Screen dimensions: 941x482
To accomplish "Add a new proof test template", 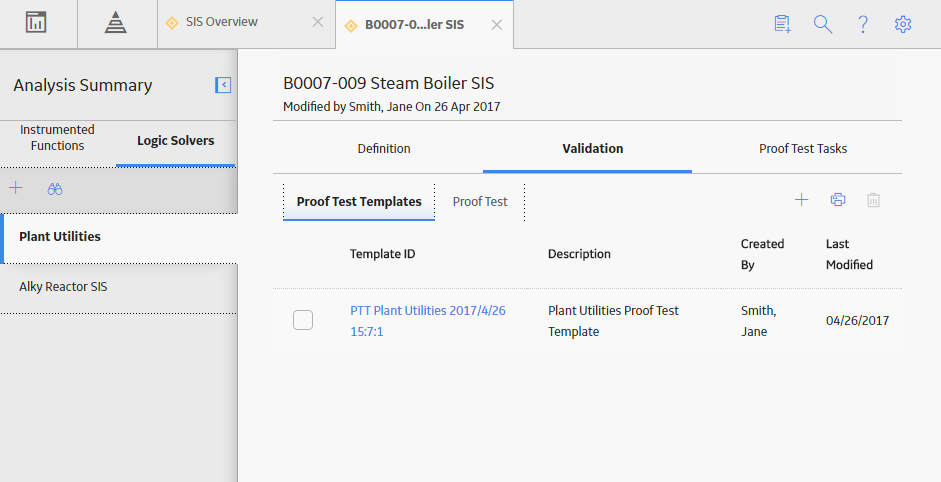I will (801, 200).
